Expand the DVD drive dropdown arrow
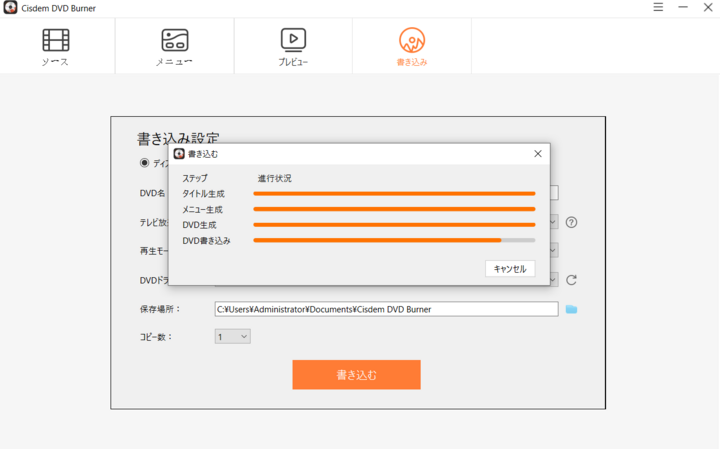 tap(553, 280)
